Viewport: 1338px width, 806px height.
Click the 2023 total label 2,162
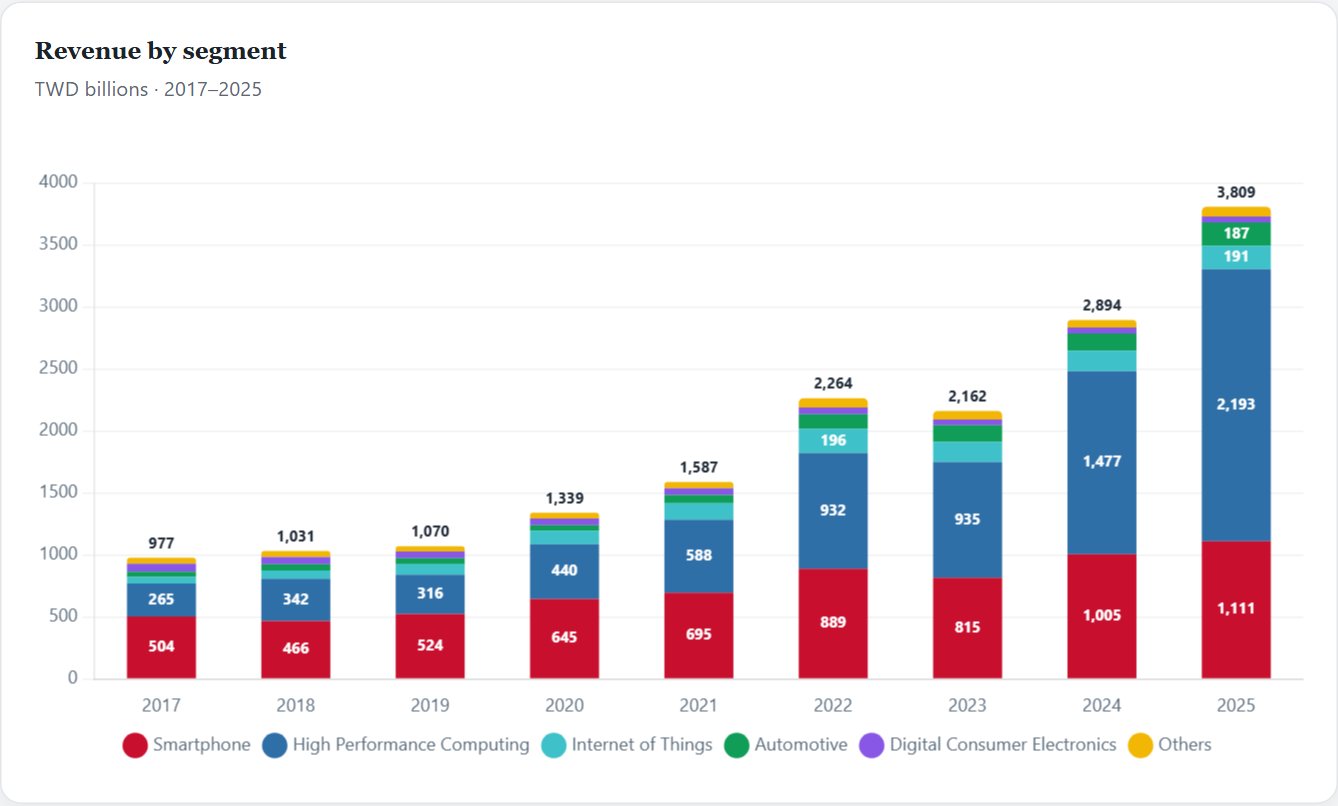tap(967, 396)
